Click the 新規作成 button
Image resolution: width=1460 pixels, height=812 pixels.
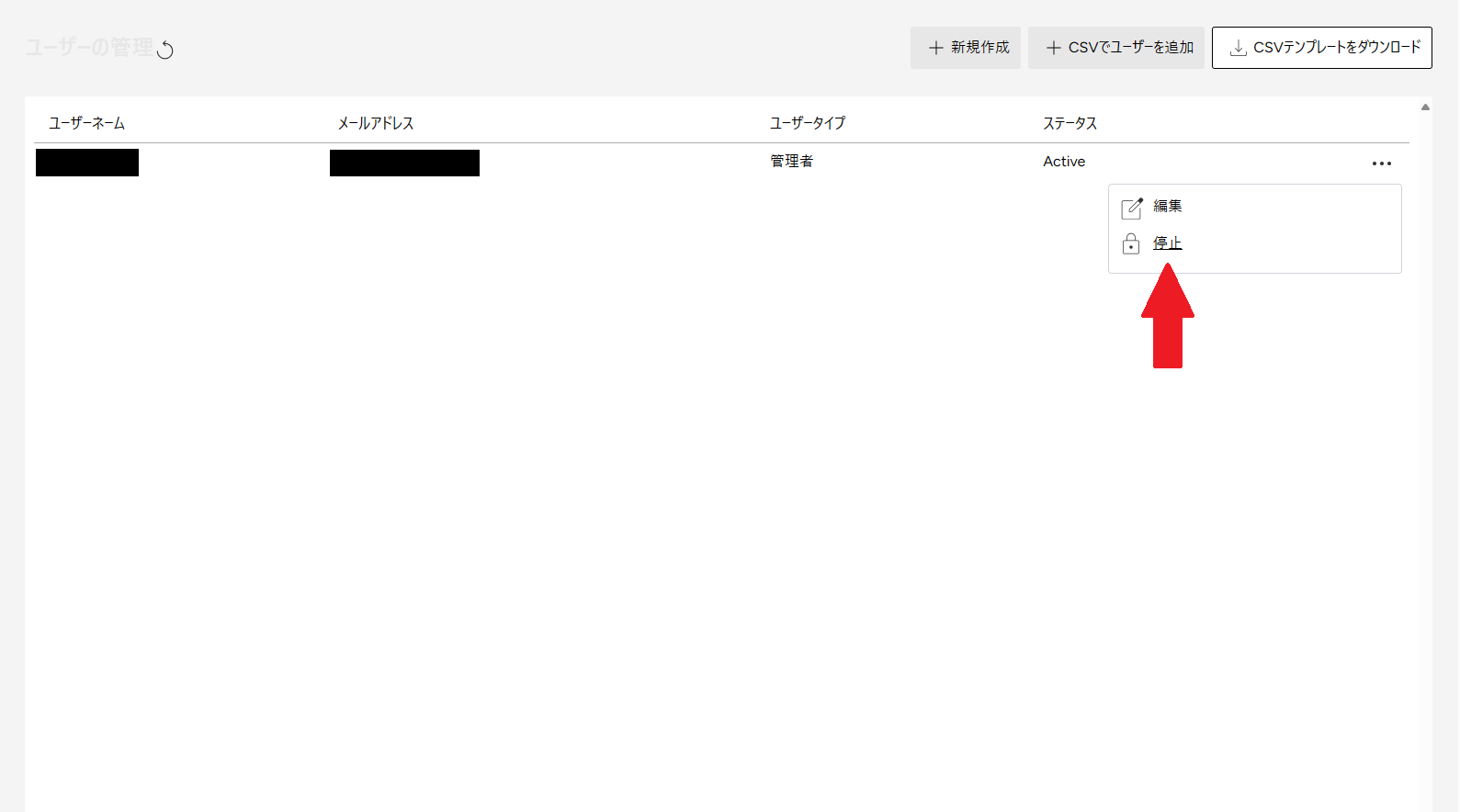click(x=966, y=48)
